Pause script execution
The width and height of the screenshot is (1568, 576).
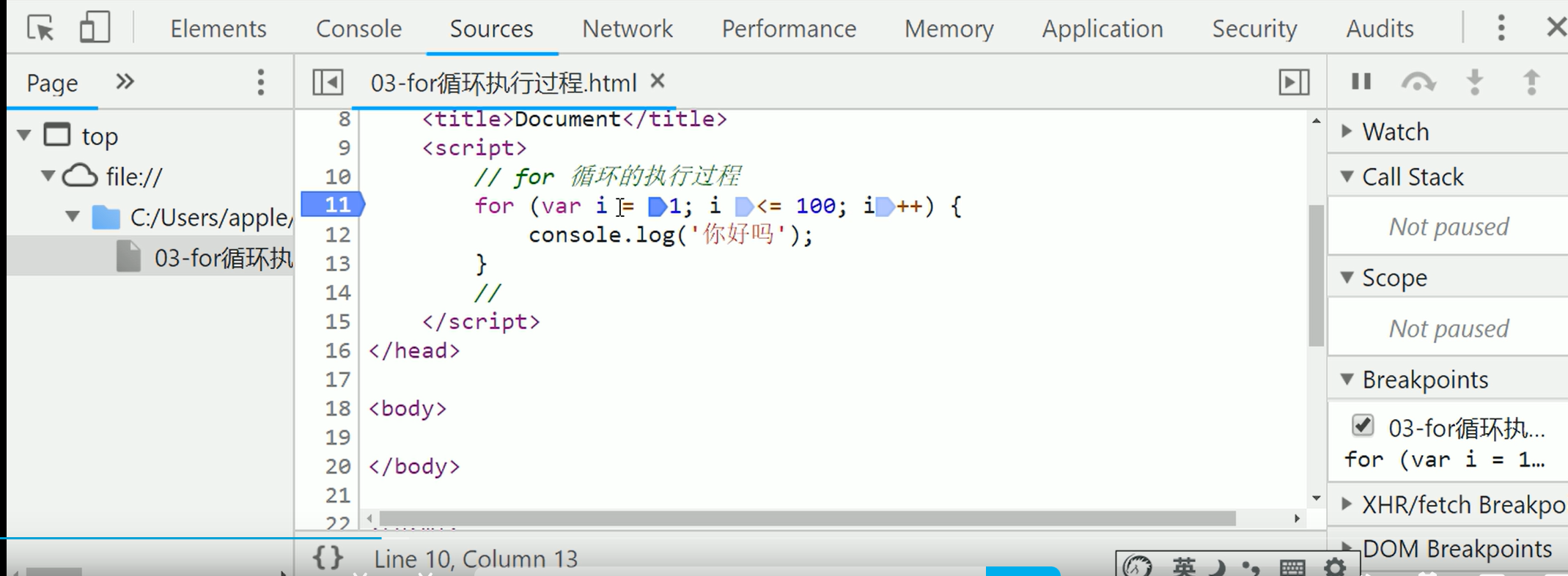click(1361, 81)
